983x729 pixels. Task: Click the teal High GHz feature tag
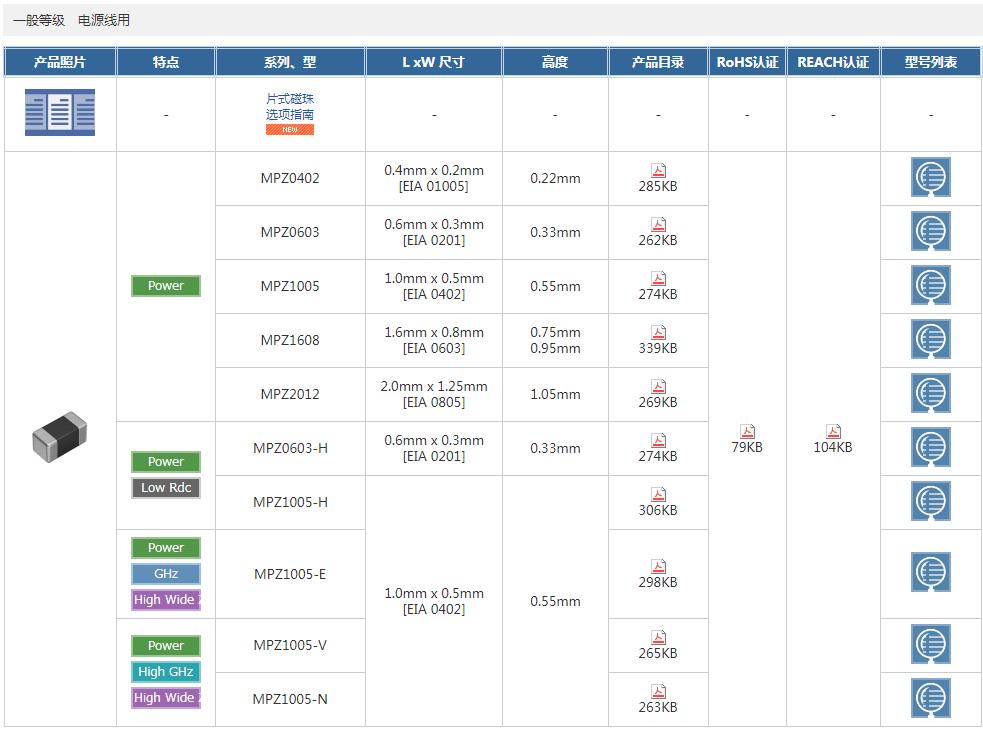(x=166, y=672)
